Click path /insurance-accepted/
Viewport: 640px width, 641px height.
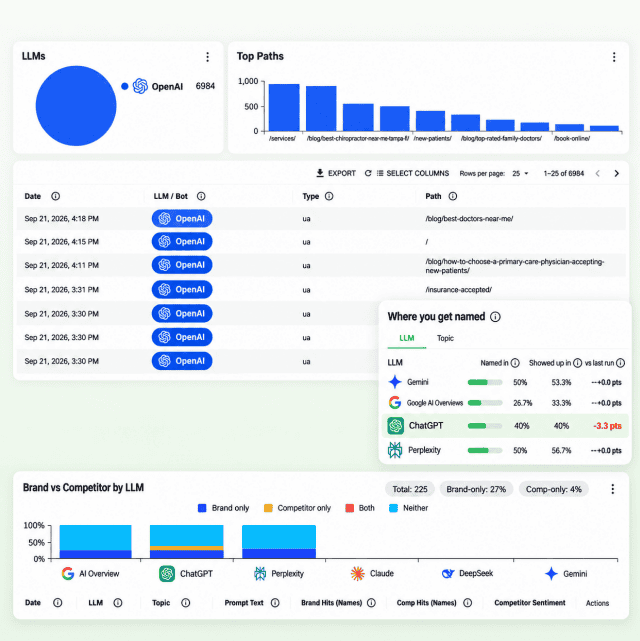pyautogui.click(x=459, y=289)
